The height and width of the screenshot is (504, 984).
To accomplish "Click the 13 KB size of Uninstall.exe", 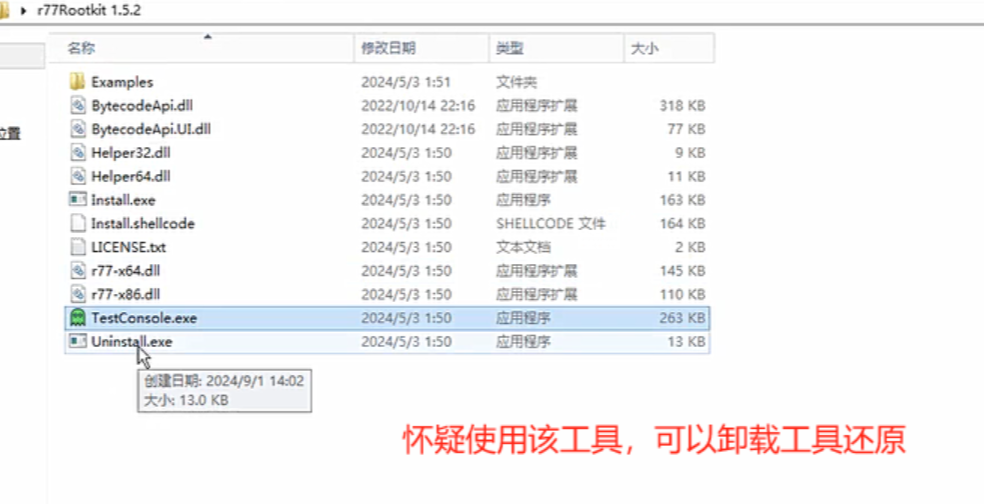I will 687,342.
